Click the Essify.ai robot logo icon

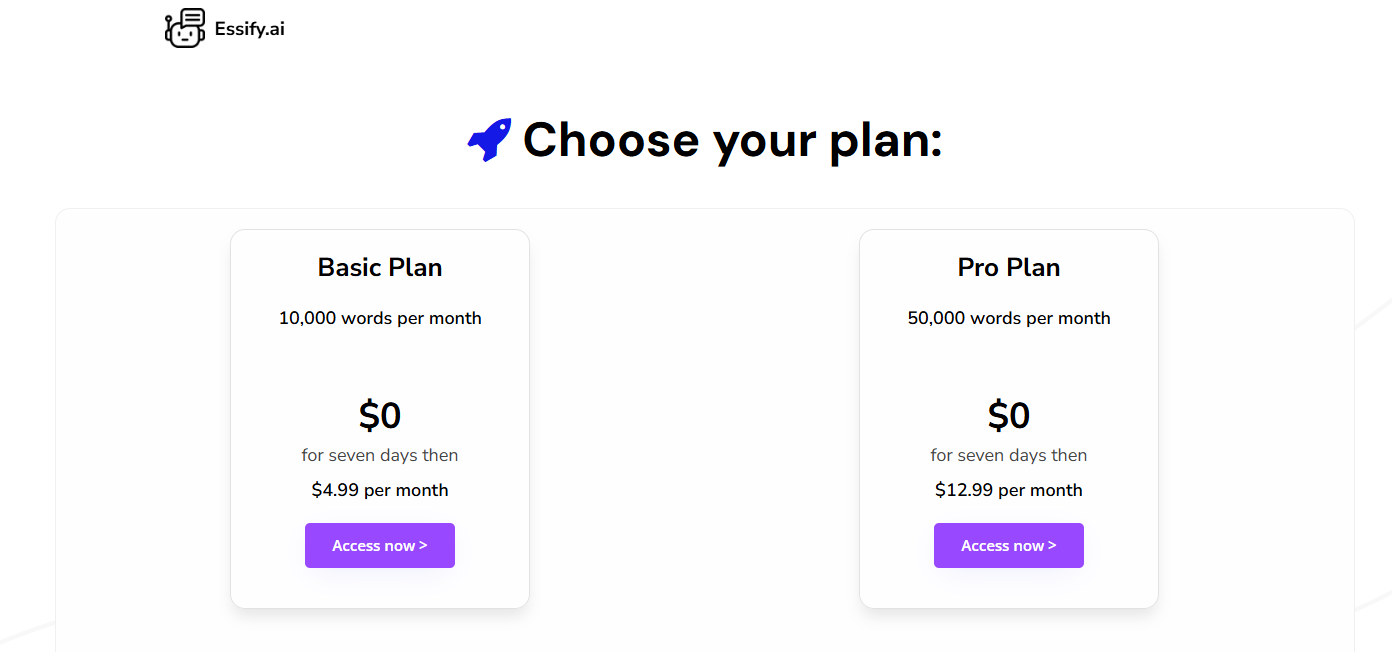pyautogui.click(x=184, y=27)
